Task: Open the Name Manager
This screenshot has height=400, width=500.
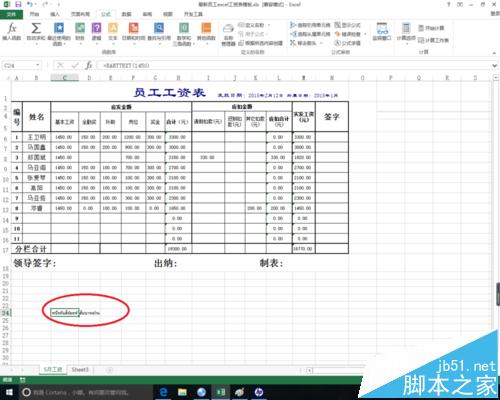Action: point(228,35)
